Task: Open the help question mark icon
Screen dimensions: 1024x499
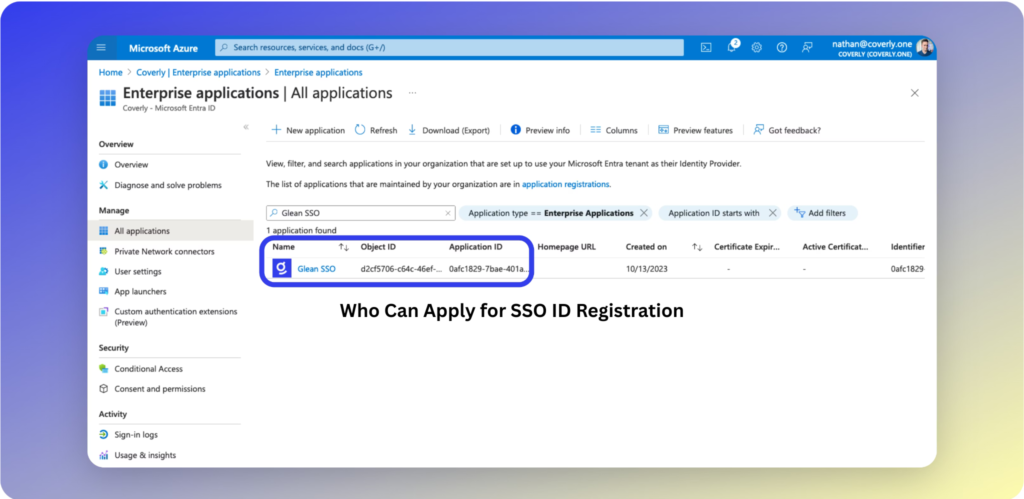Action: (782, 48)
